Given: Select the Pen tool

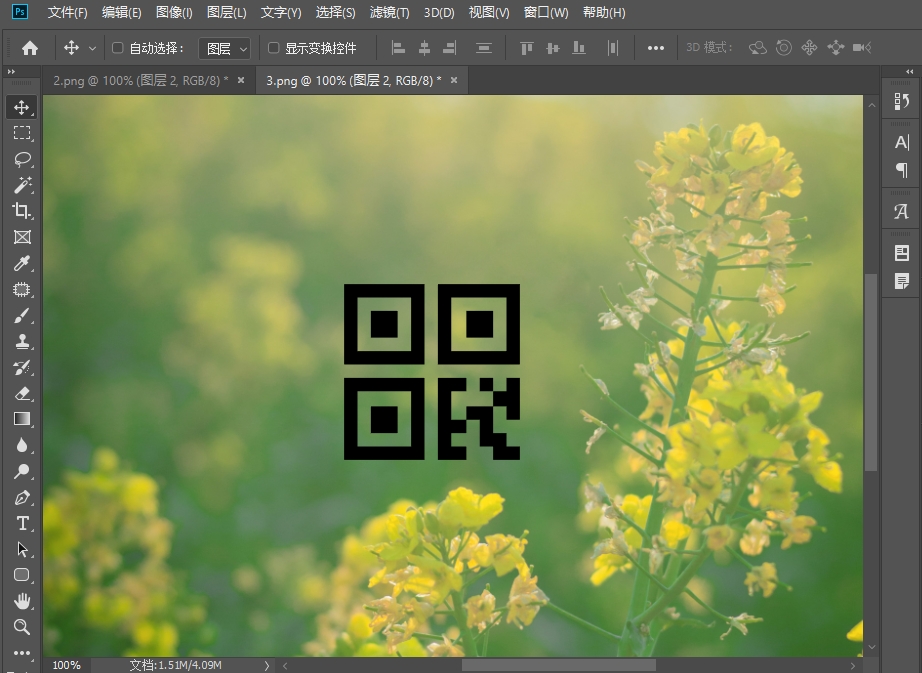Looking at the screenshot, I should tap(22, 497).
